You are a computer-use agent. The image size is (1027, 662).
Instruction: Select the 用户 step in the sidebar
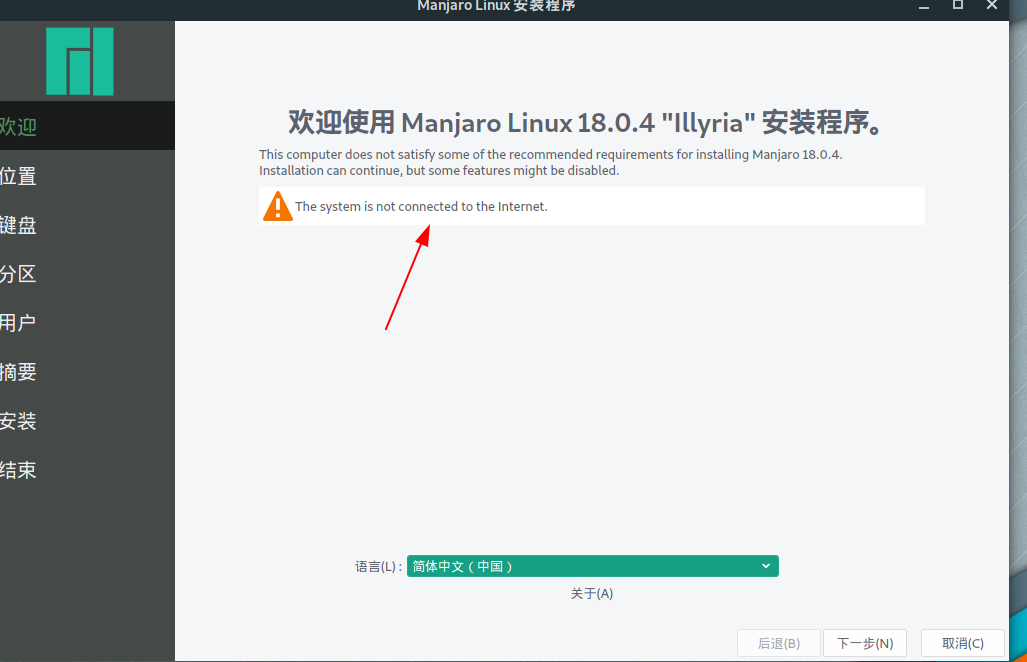87,323
